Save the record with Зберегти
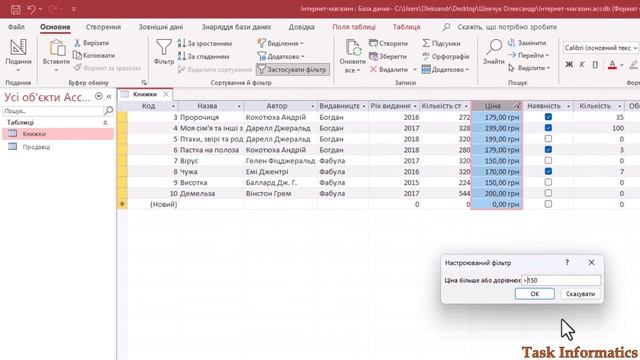The image size is (640, 360). 388,56
